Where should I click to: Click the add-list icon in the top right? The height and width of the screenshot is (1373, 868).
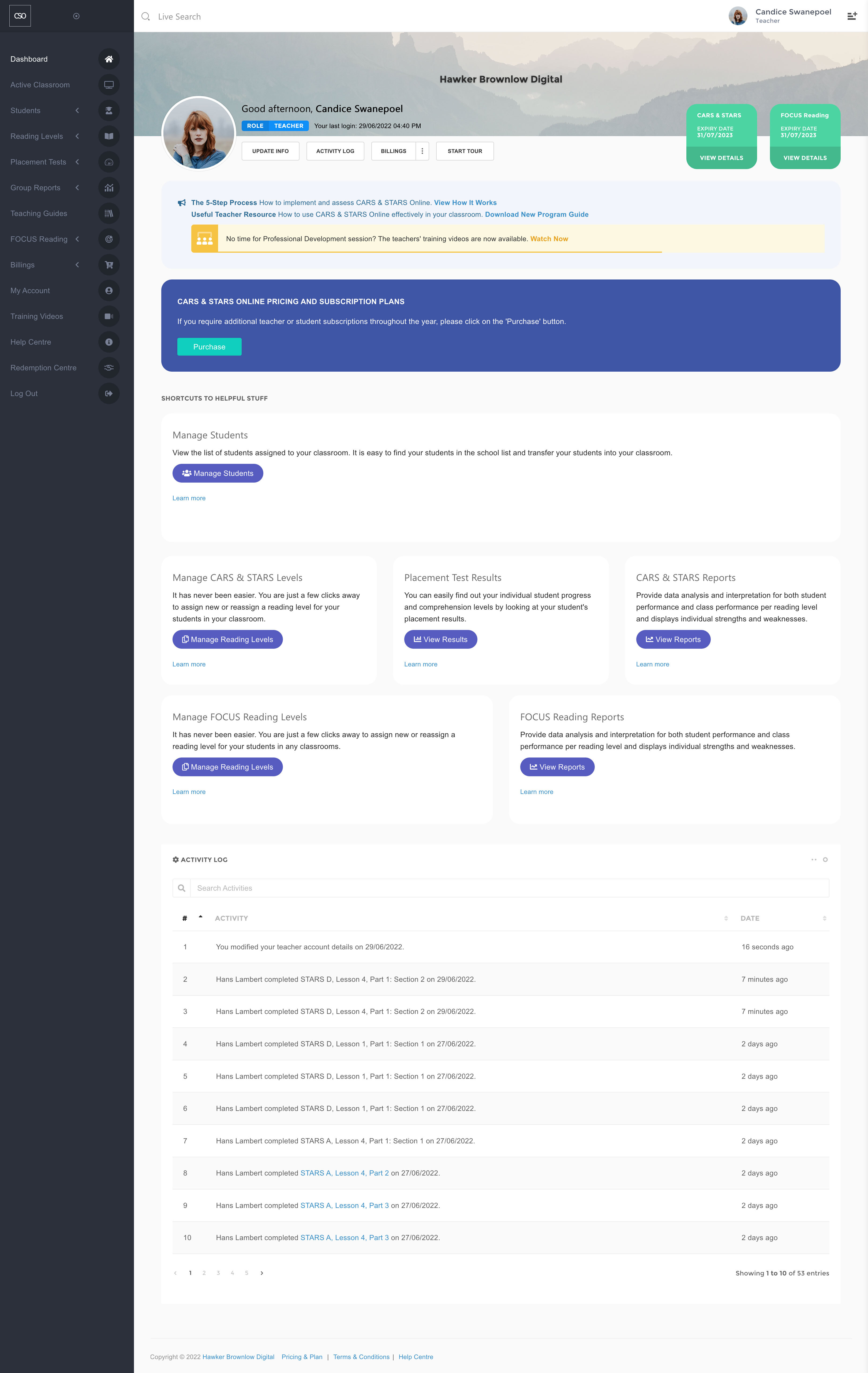(852, 16)
